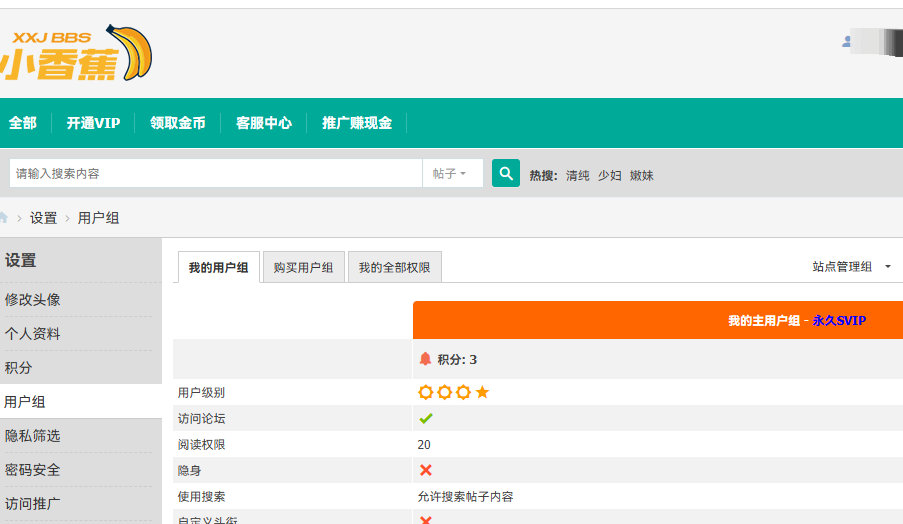
Task: Click the home icon in breadcrumb
Action: [x=3, y=218]
